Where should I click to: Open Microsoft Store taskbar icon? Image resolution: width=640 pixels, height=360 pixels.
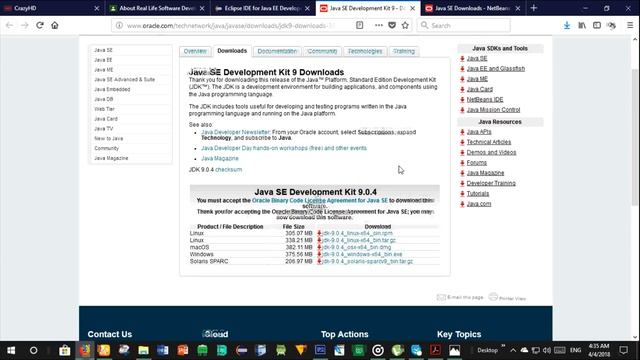tap(64, 350)
